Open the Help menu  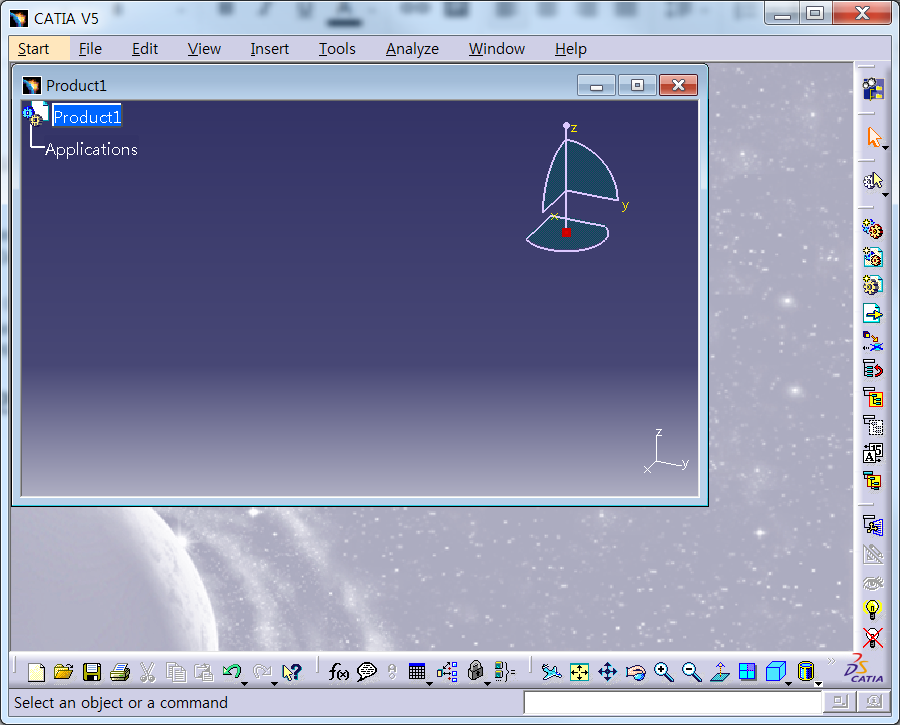(x=571, y=49)
